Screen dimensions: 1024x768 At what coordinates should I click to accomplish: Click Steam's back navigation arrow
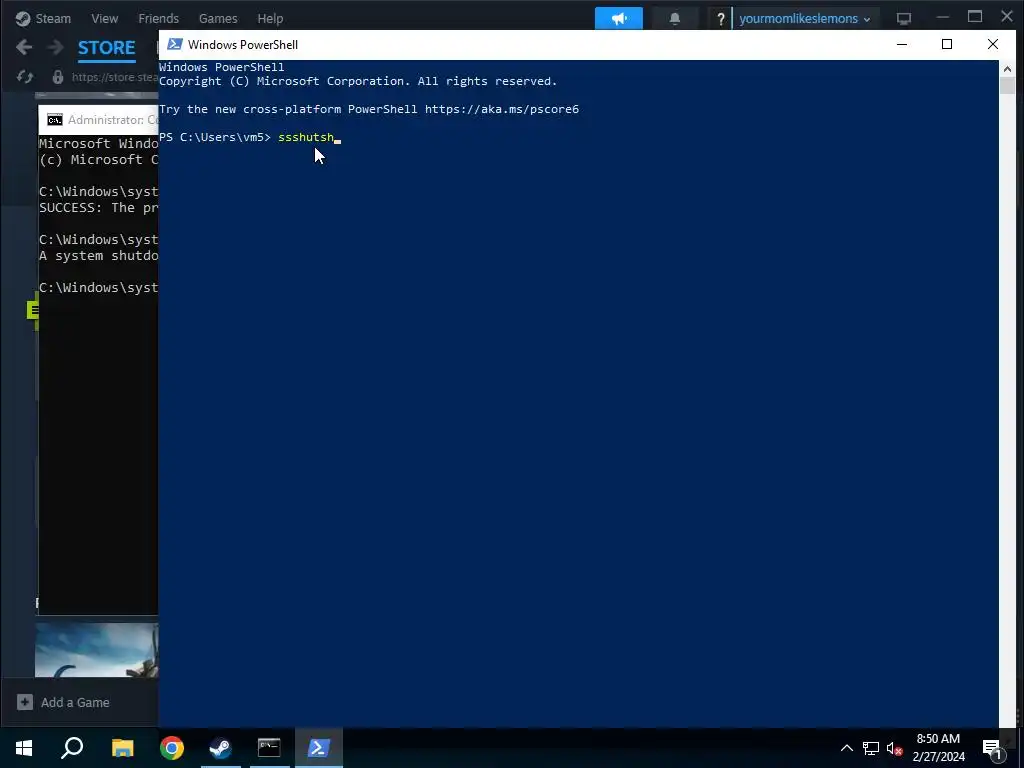[24, 47]
